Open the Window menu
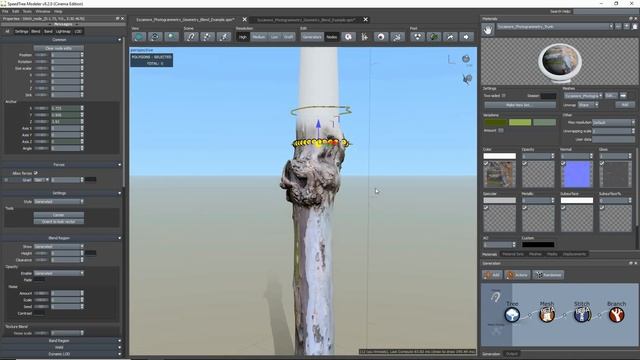The width and height of the screenshot is (640, 360). 43,11
